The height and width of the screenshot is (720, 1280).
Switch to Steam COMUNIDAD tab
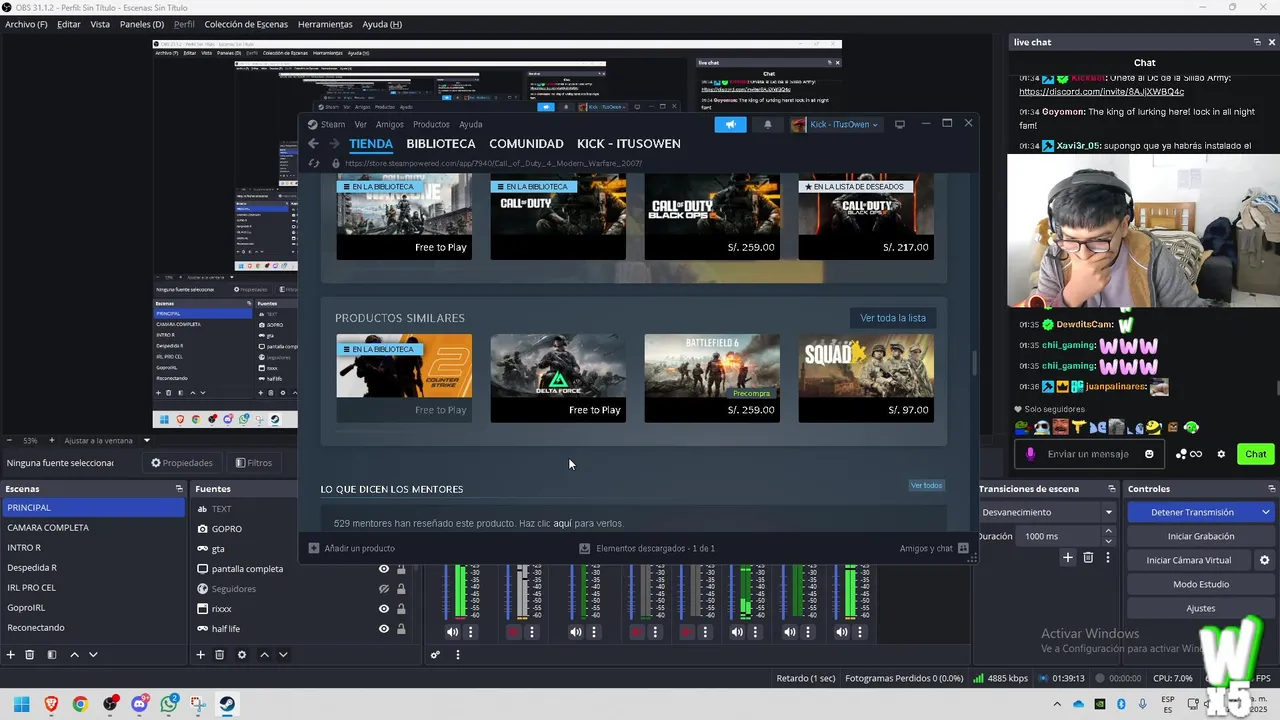tap(526, 144)
